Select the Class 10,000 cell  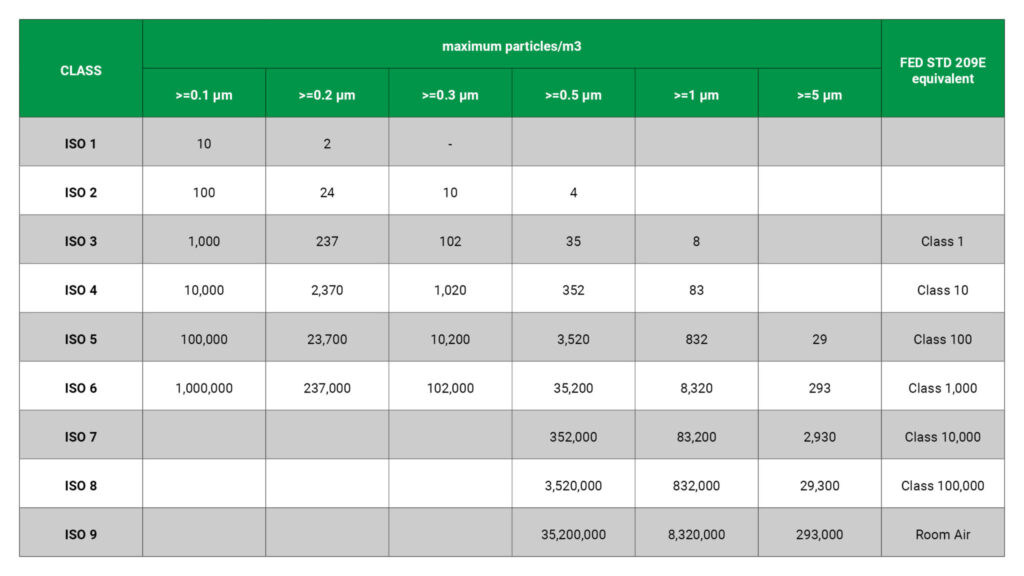(943, 436)
